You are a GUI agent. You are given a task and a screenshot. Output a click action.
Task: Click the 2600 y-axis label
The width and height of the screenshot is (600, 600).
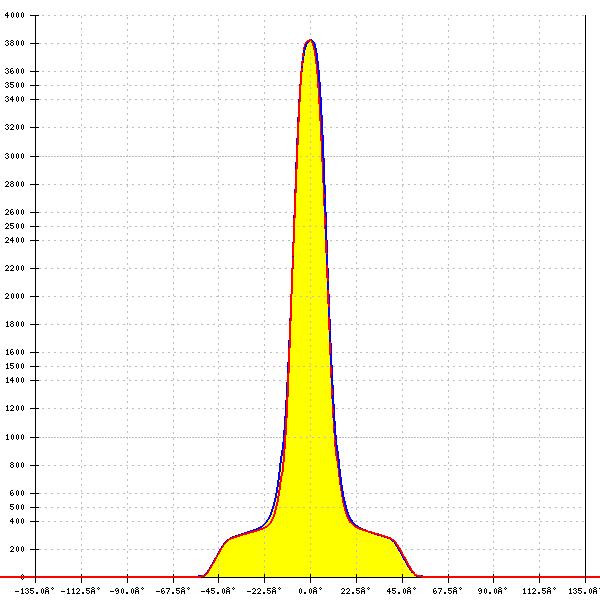coord(15,212)
